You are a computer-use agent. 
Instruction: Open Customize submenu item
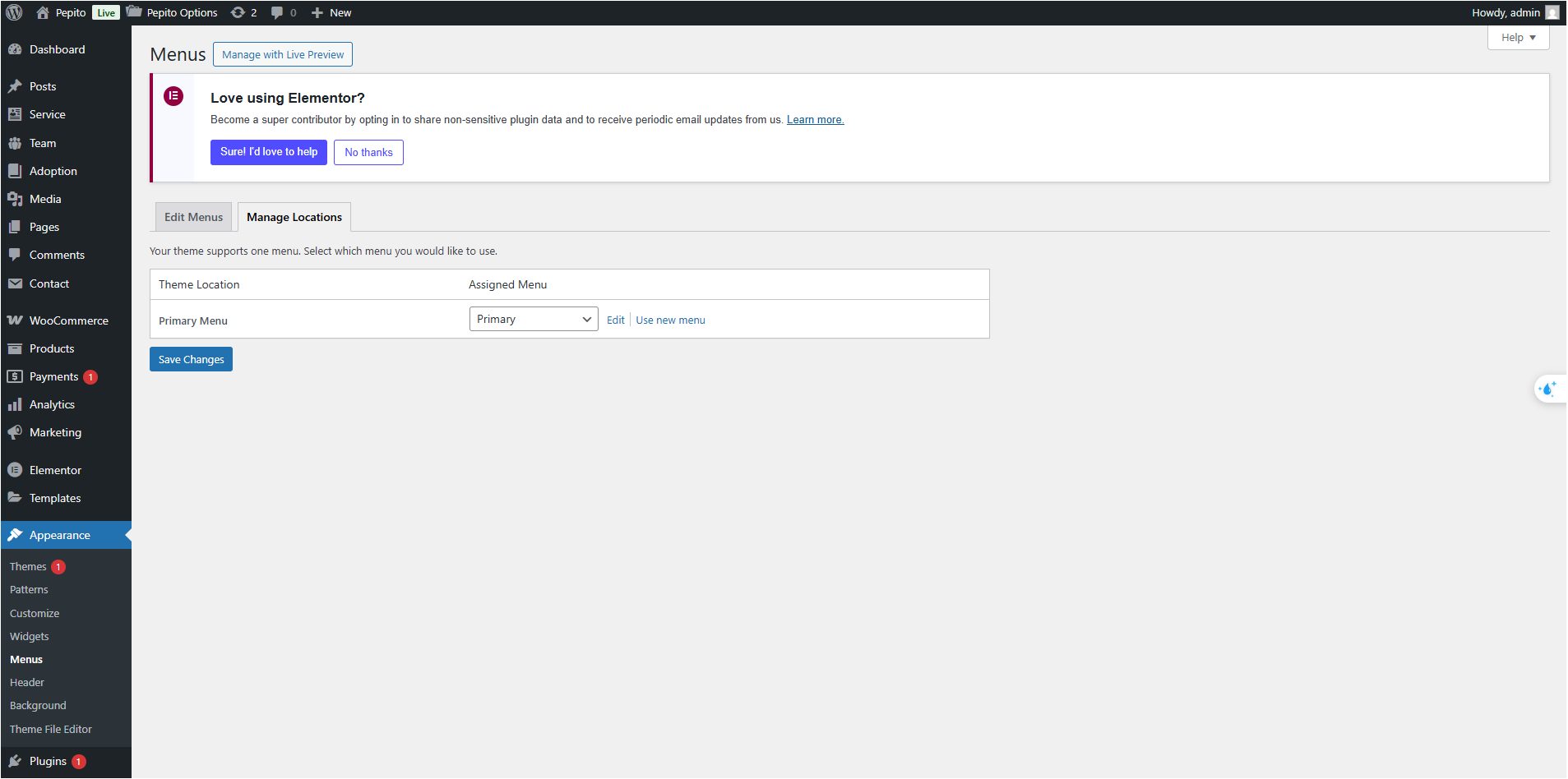(x=35, y=614)
